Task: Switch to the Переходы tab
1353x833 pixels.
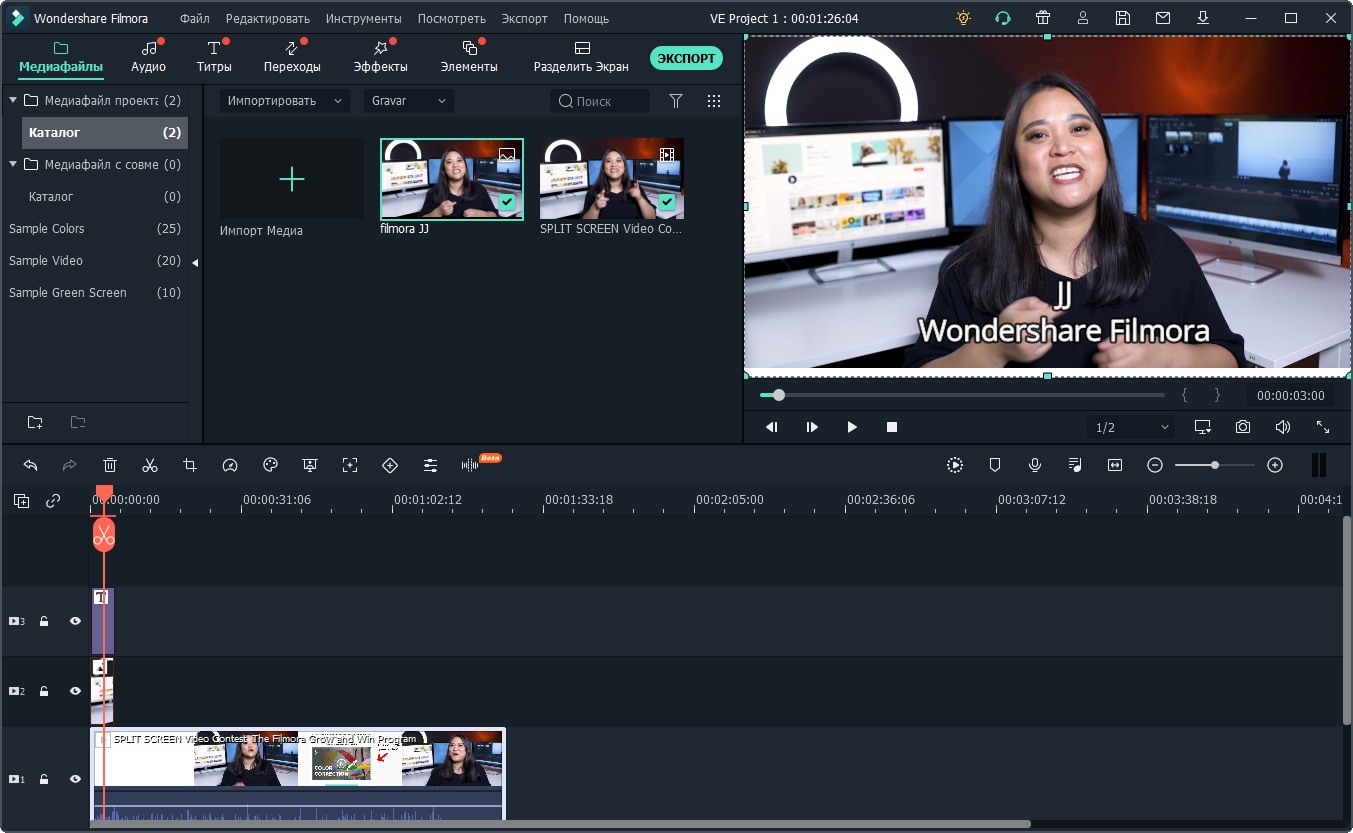Action: [x=292, y=57]
